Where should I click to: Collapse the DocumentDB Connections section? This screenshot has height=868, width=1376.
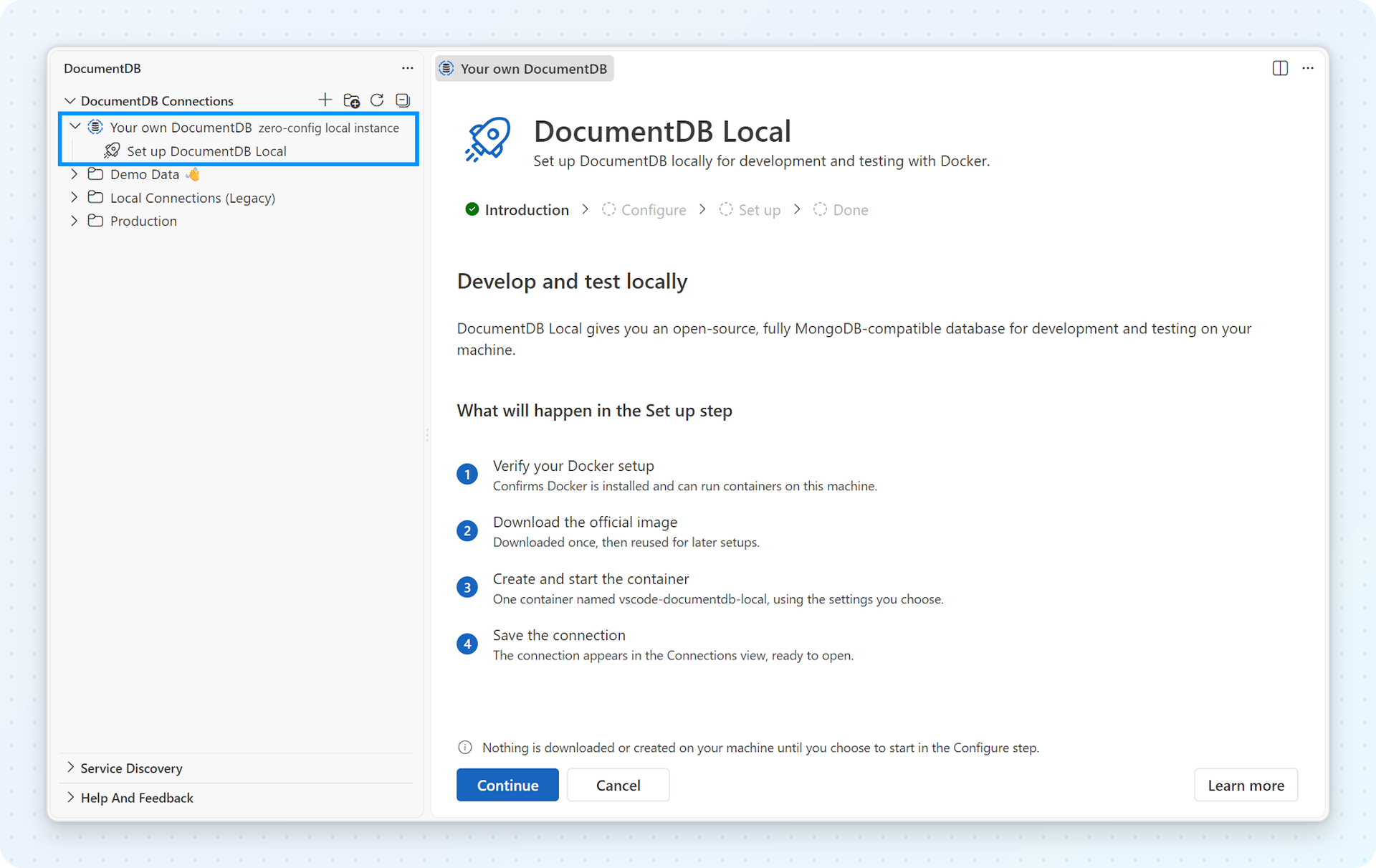[70, 100]
